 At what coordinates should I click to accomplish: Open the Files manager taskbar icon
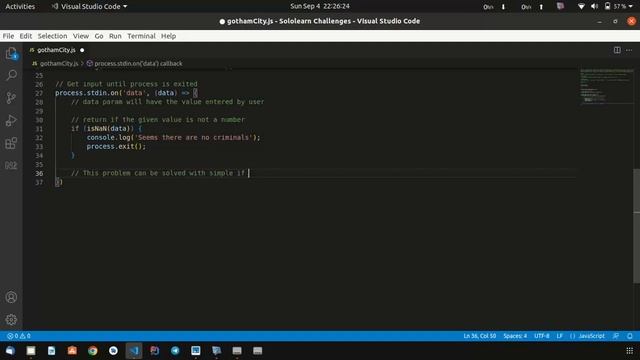pos(31,351)
